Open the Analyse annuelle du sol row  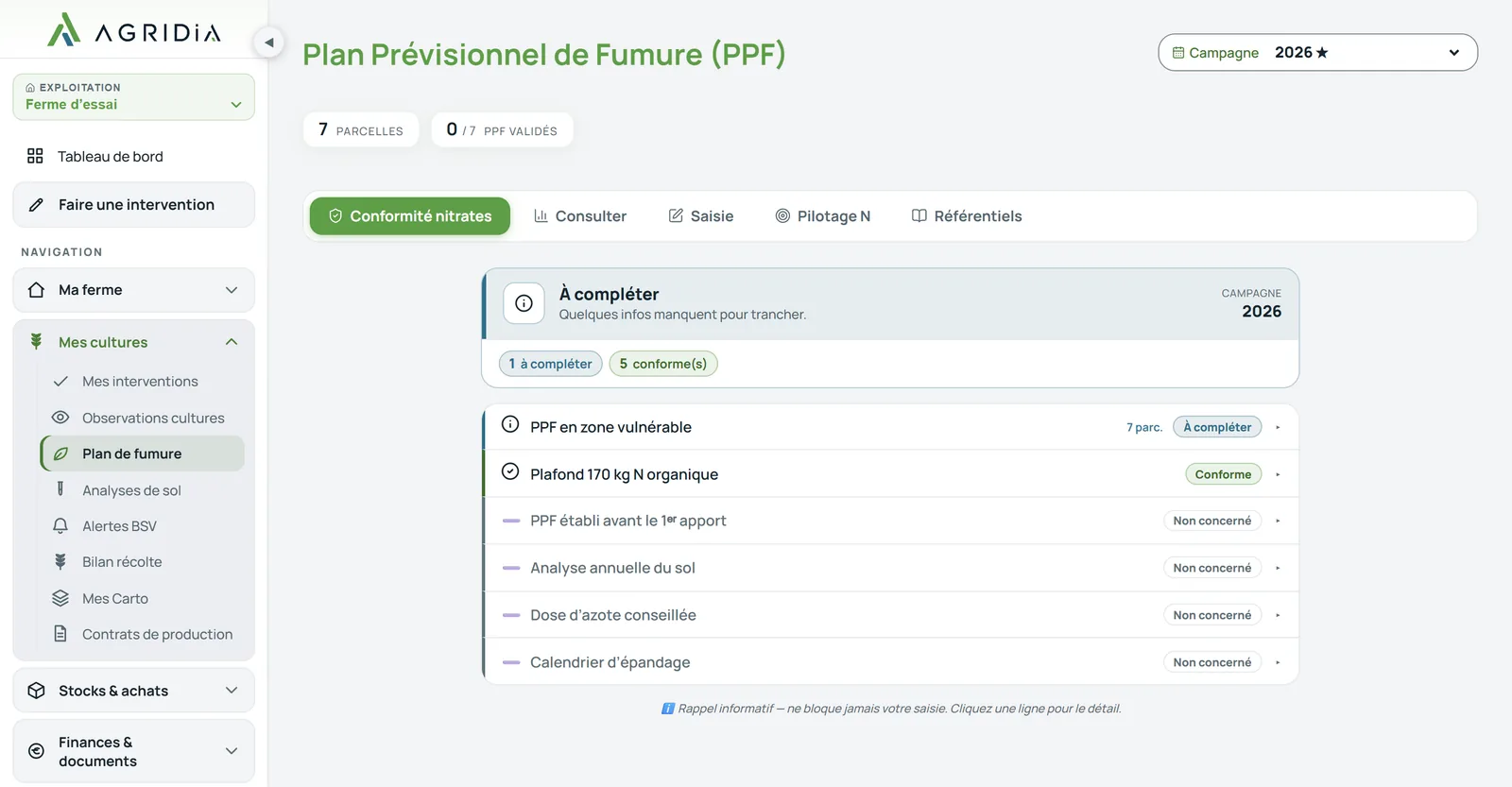click(x=891, y=568)
